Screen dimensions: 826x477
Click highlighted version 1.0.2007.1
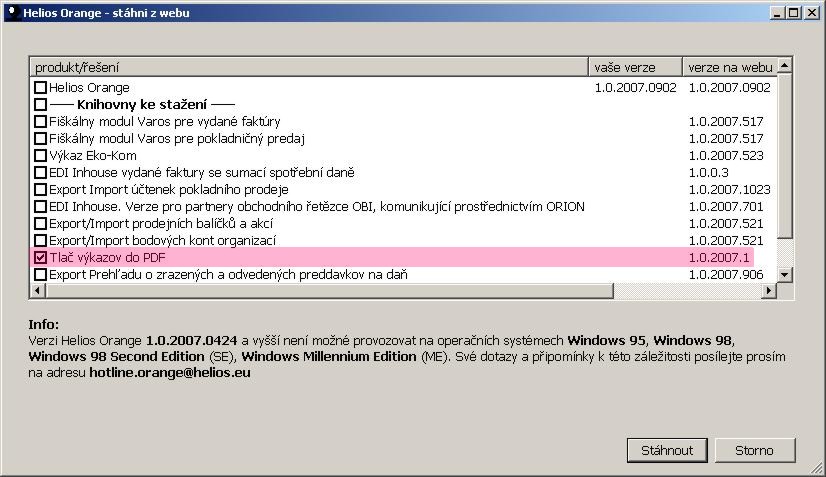719,258
